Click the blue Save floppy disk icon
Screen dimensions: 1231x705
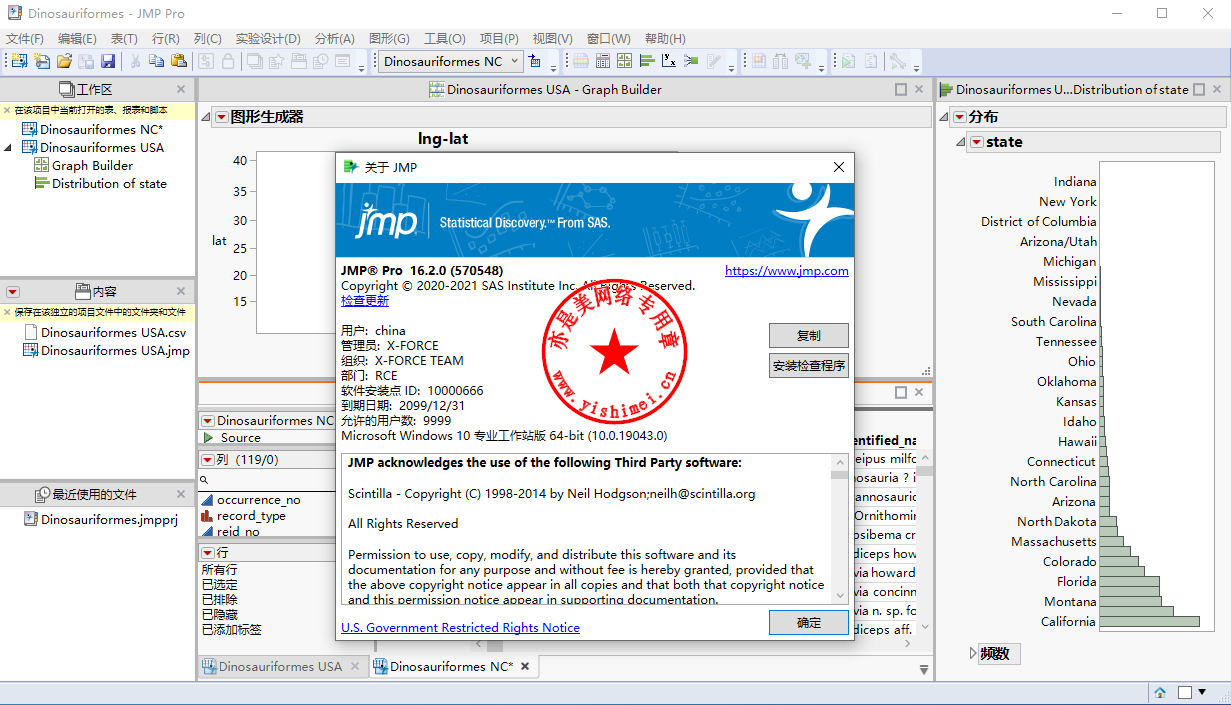(108, 61)
